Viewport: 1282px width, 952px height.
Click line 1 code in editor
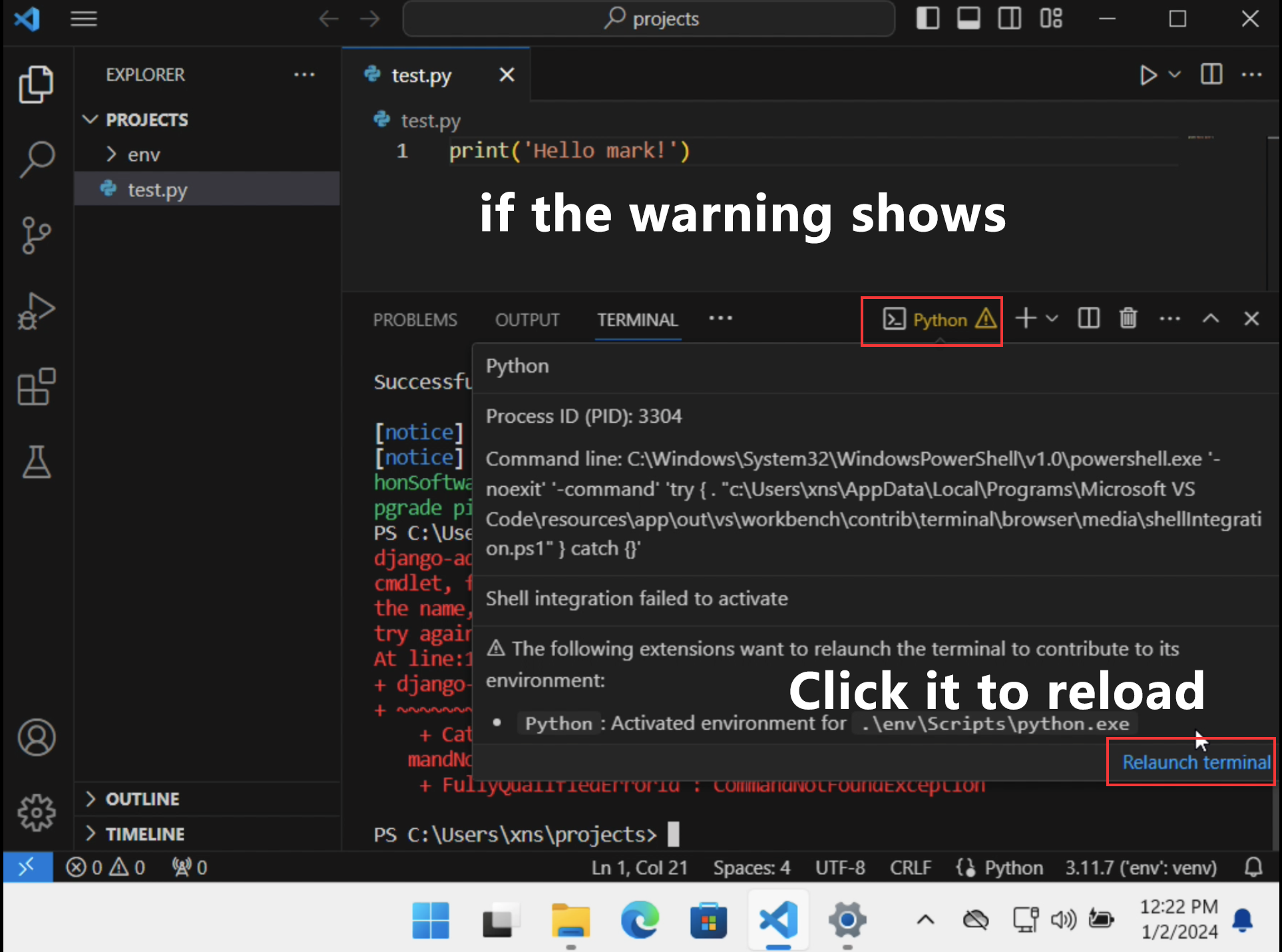[x=569, y=151]
